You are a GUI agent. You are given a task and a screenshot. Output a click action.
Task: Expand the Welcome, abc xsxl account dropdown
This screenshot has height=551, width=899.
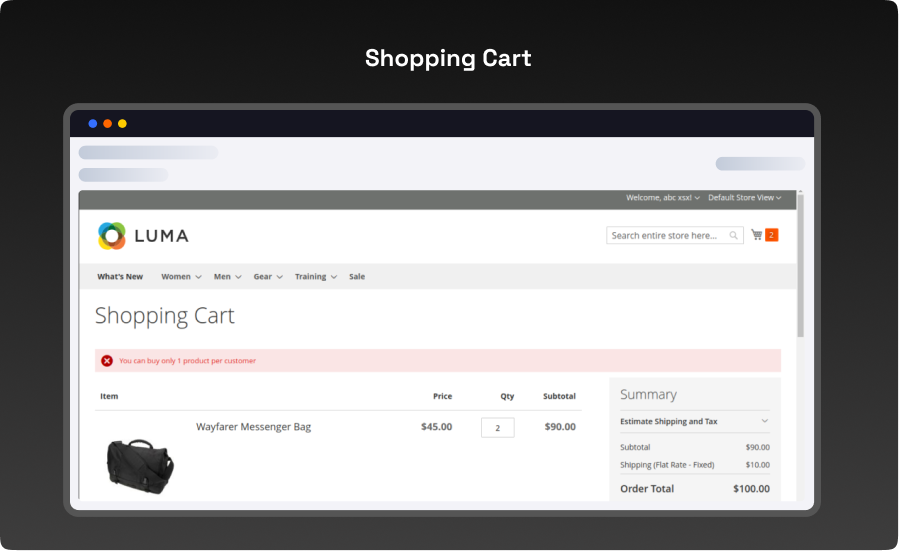click(662, 198)
